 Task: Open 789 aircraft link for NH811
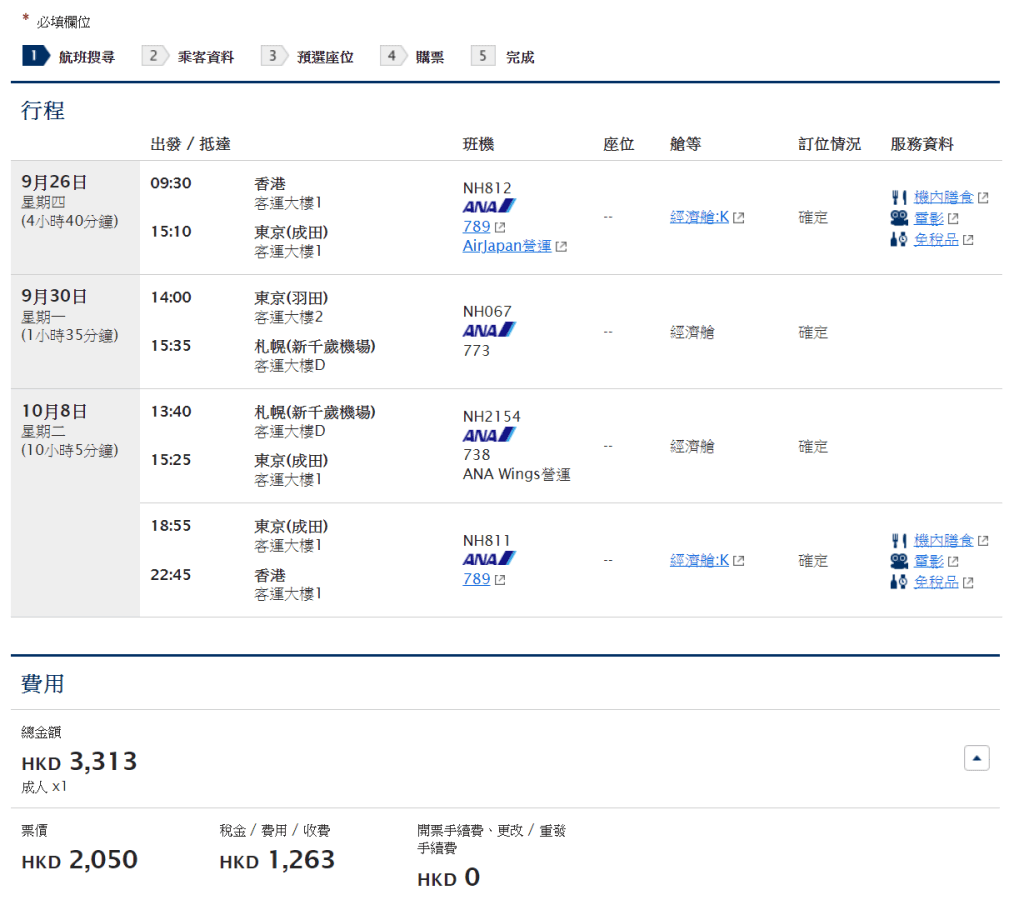point(477,579)
